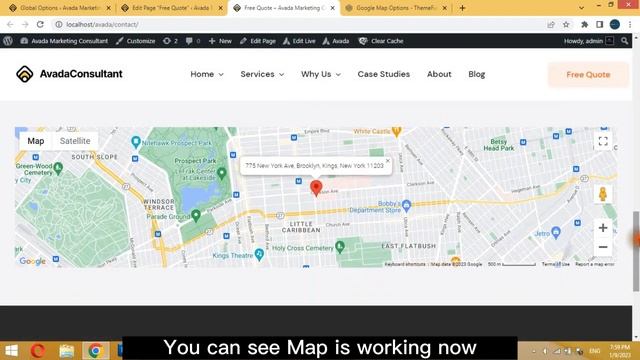Viewport: 640px width, 360px height.
Task: Click Report a map error link
Action: (x=595, y=264)
